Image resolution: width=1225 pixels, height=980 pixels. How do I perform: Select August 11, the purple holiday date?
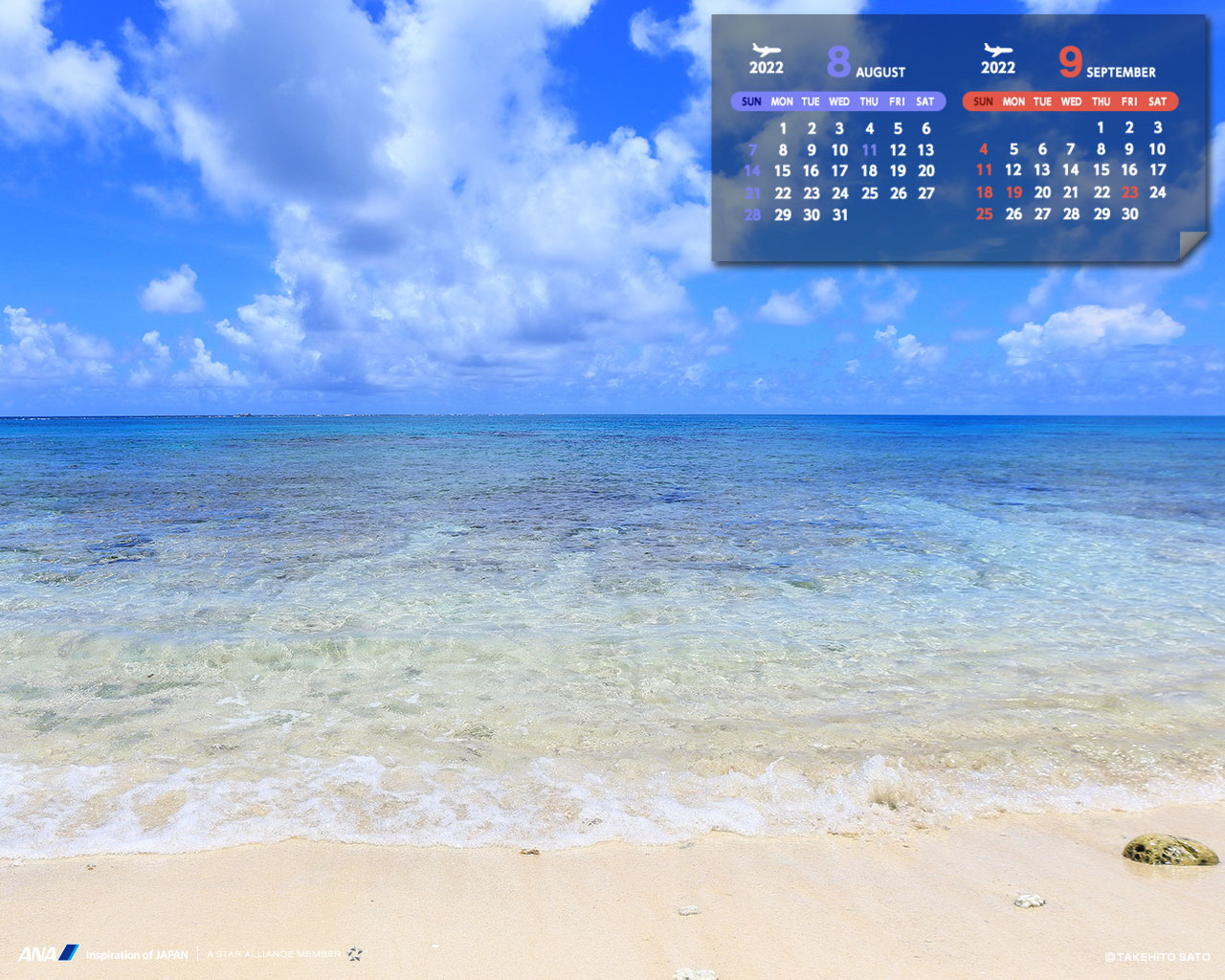(x=869, y=150)
